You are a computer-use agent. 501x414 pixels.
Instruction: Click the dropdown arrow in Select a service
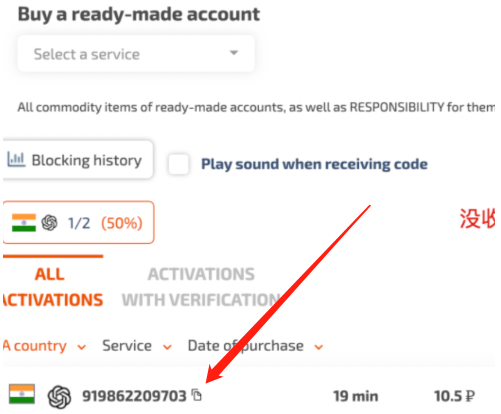tap(234, 53)
